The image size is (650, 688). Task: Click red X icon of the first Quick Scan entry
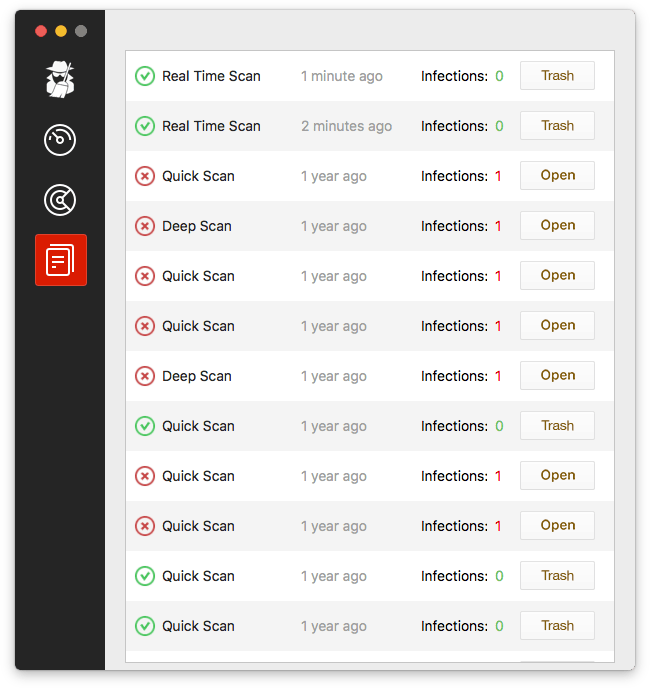[x=144, y=176]
